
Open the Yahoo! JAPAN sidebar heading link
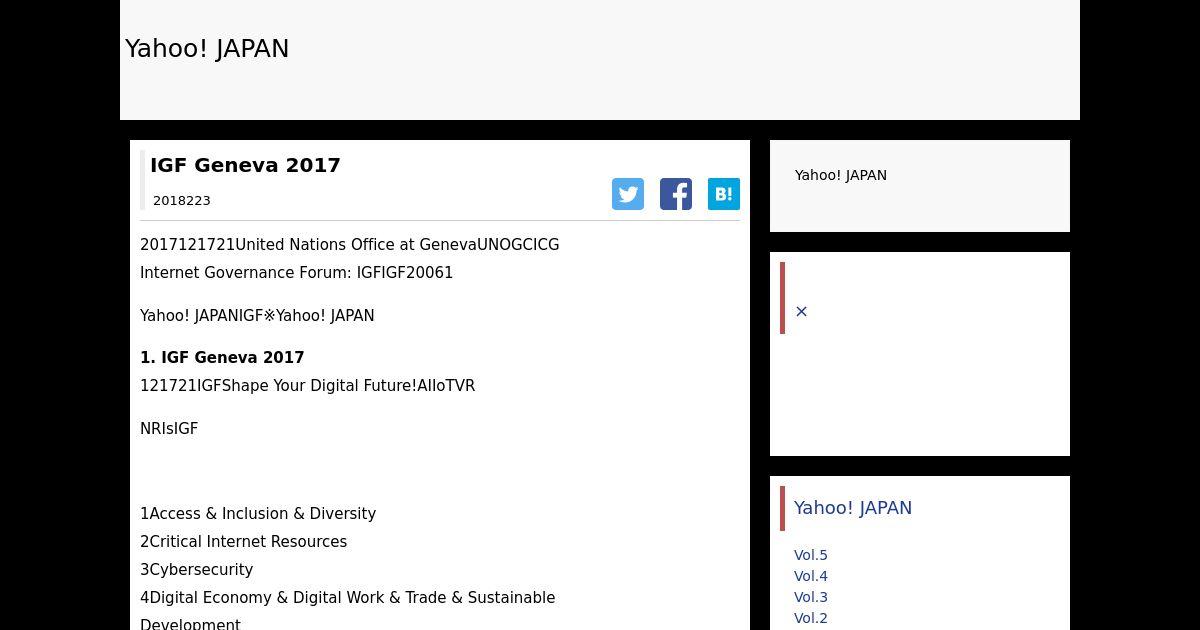tap(853, 508)
